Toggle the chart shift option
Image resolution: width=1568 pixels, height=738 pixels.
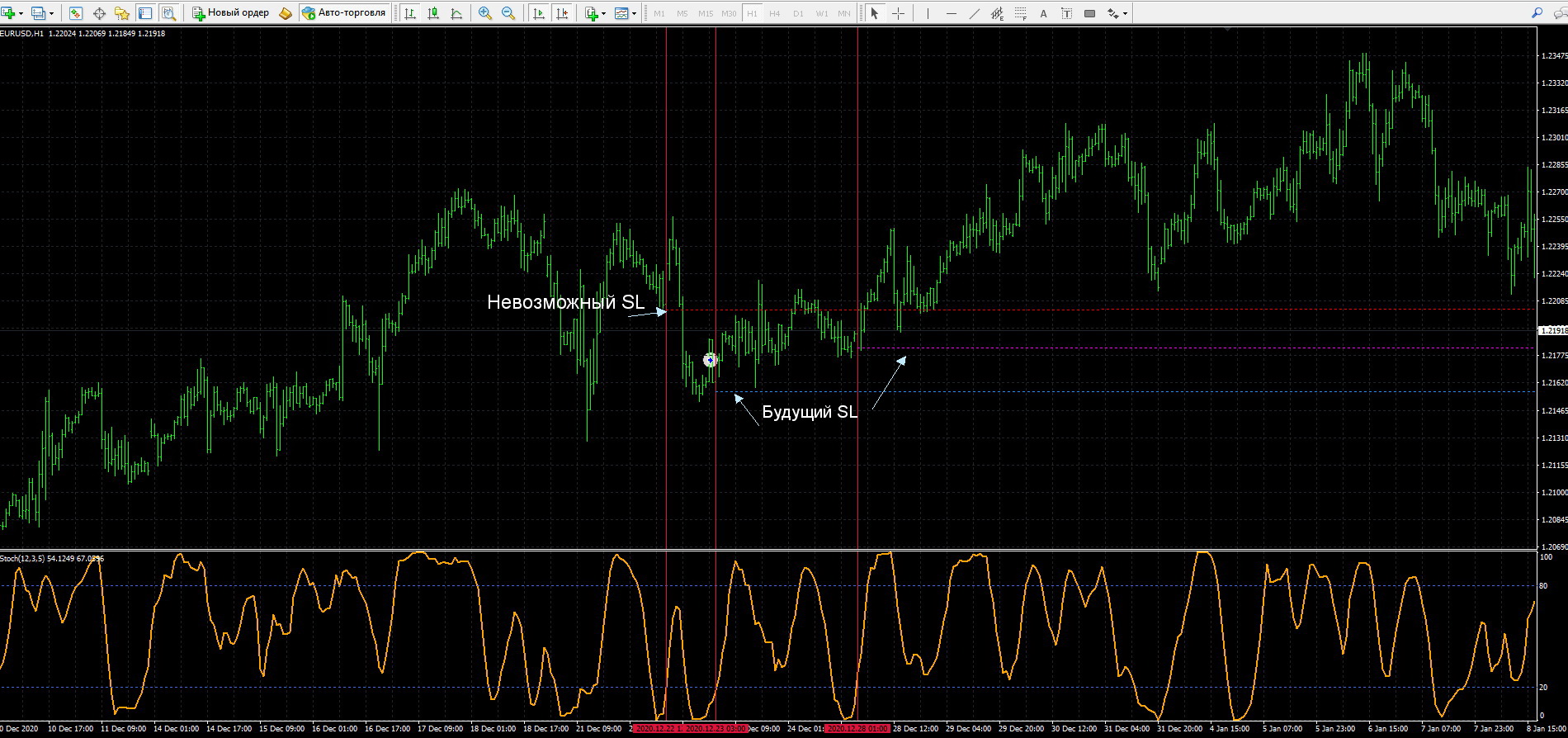pyautogui.click(x=562, y=13)
